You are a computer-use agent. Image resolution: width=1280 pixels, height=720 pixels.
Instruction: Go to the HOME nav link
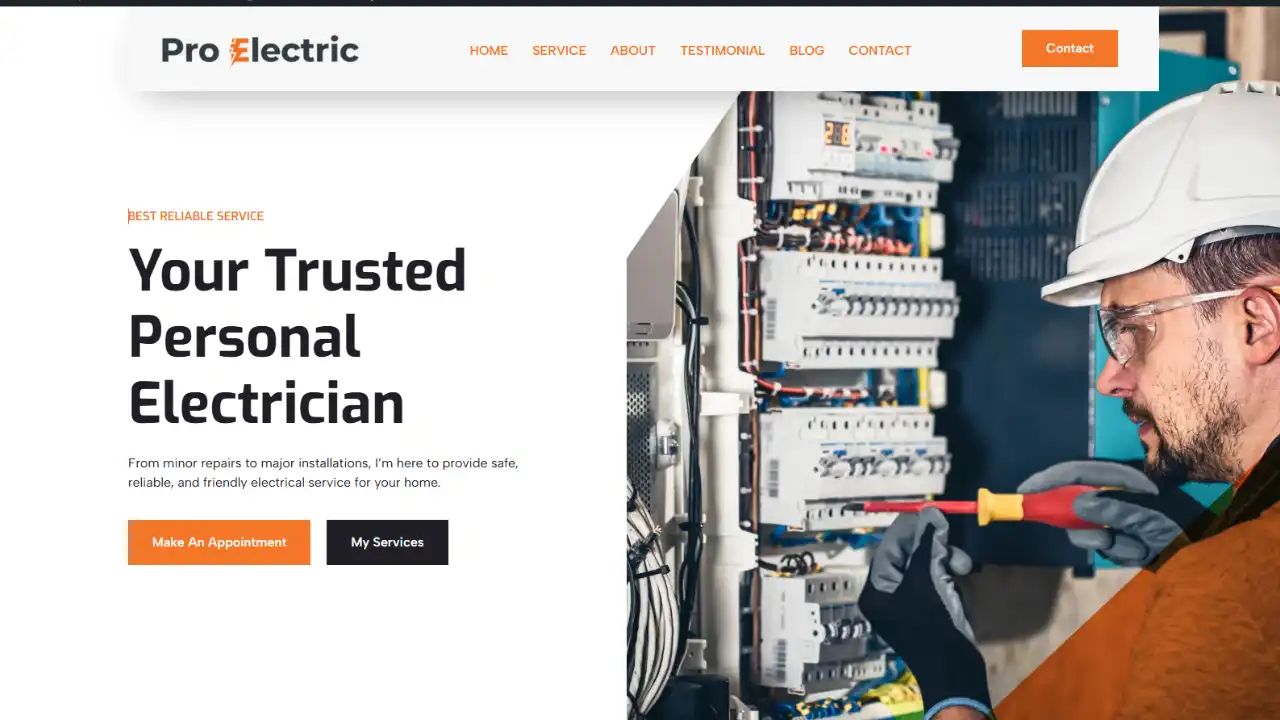click(489, 50)
